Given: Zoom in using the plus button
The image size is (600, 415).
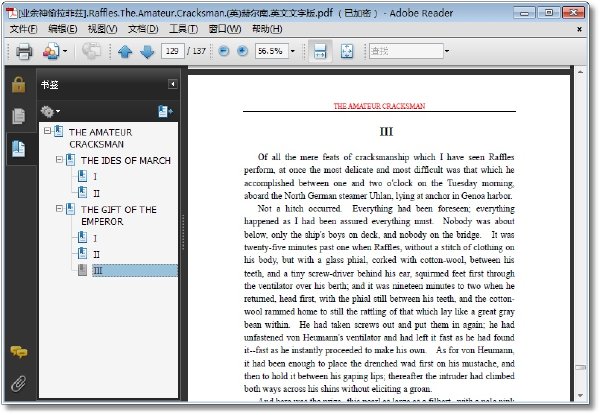Looking at the screenshot, I should 243,51.
